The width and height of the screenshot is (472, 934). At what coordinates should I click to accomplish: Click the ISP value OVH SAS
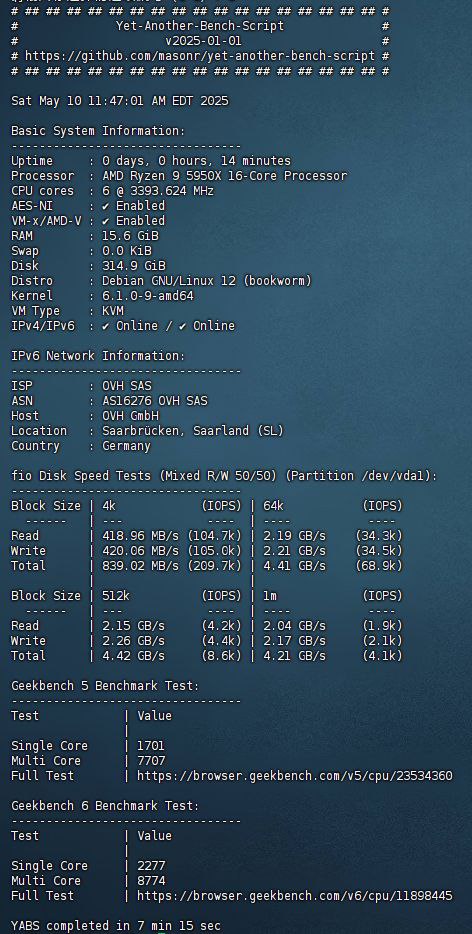(x=126, y=386)
